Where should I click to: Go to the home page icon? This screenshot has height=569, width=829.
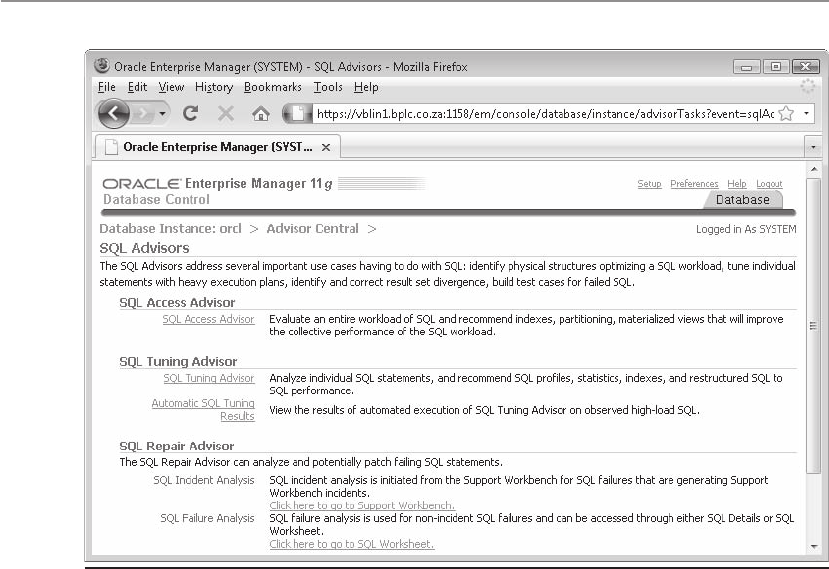261,114
